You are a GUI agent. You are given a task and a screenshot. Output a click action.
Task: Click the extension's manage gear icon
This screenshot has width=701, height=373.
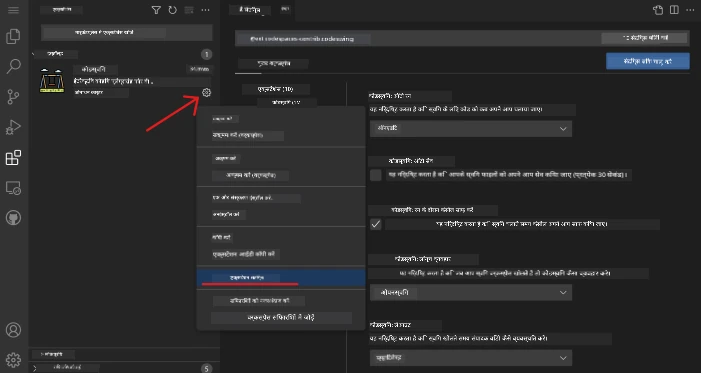tap(206, 93)
